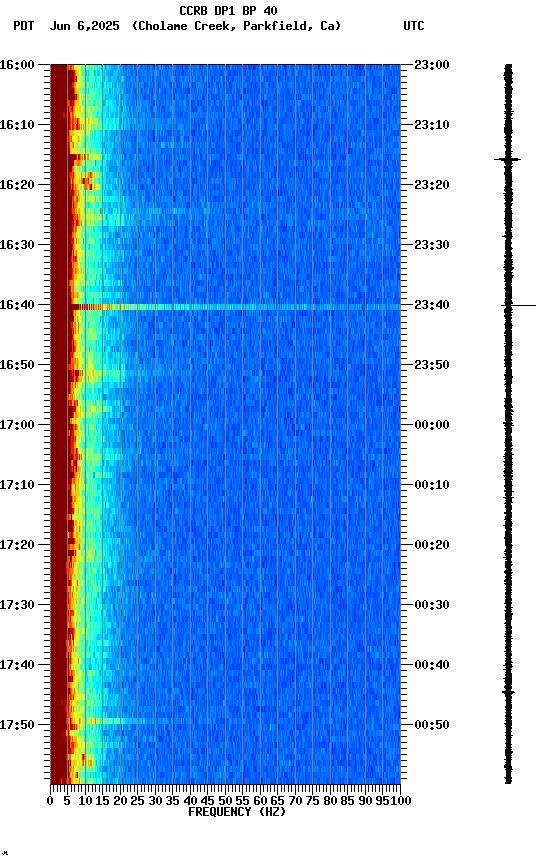Click the '00:30' UTC time label
The image size is (552, 864).
[x=432, y=606]
